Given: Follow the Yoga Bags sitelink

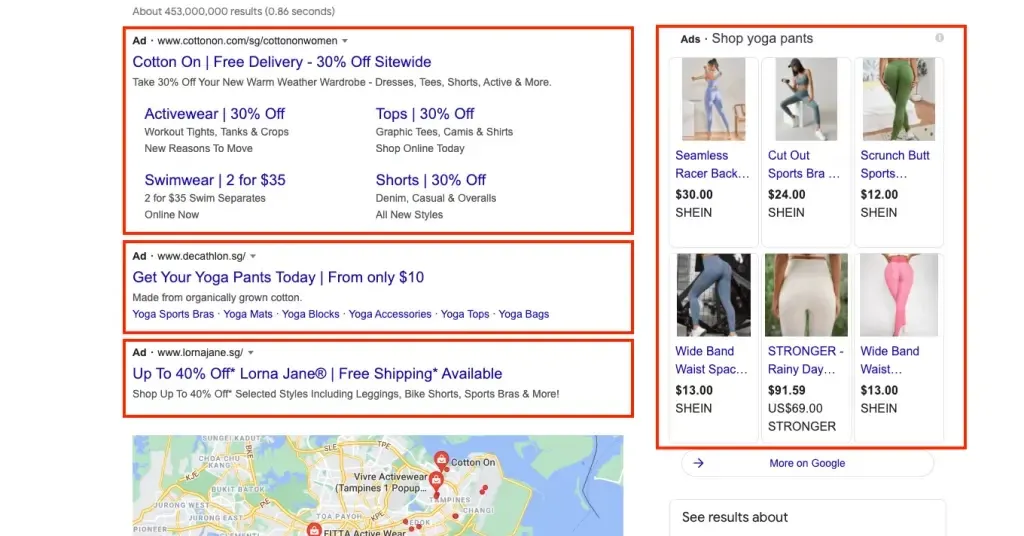Looking at the screenshot, I should (524, 314).
